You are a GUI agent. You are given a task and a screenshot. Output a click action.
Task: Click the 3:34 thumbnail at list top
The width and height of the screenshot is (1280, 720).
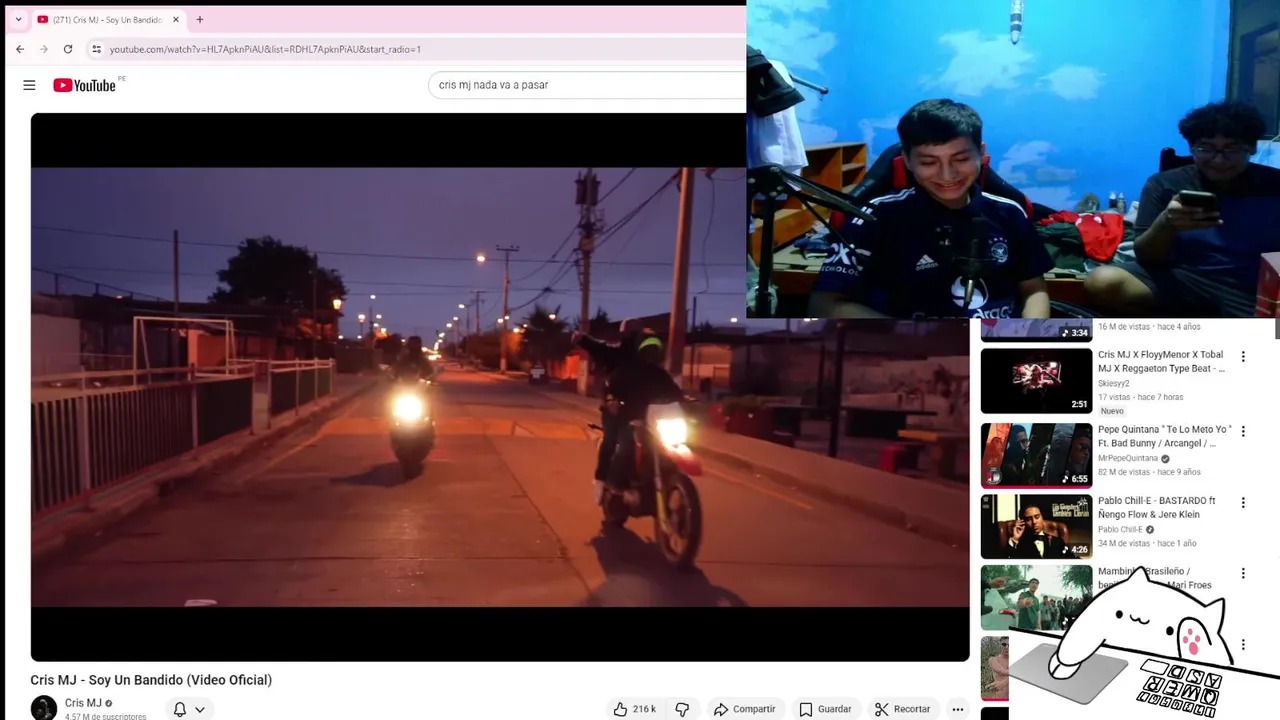click(x=1036, y=331)
